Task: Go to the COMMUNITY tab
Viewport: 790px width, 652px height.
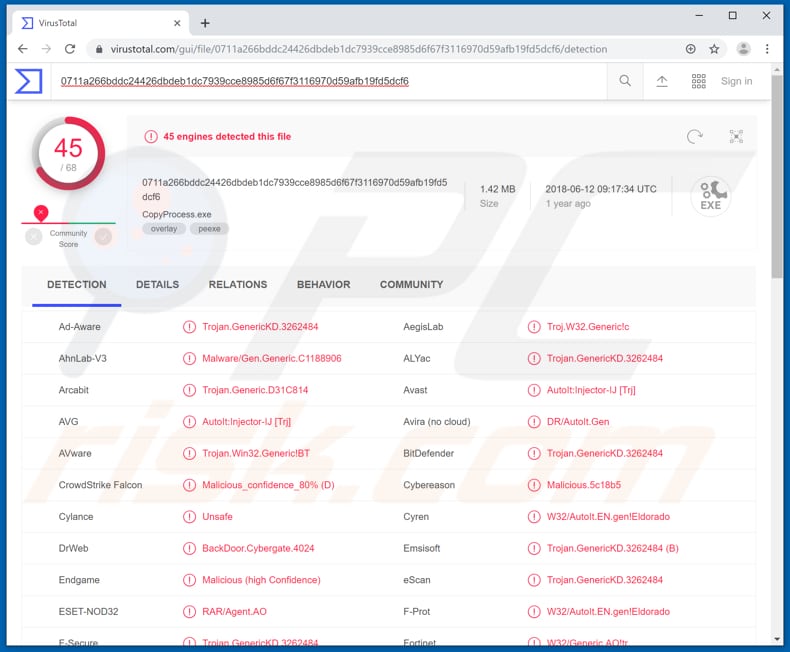Action: tap(412, 285)
